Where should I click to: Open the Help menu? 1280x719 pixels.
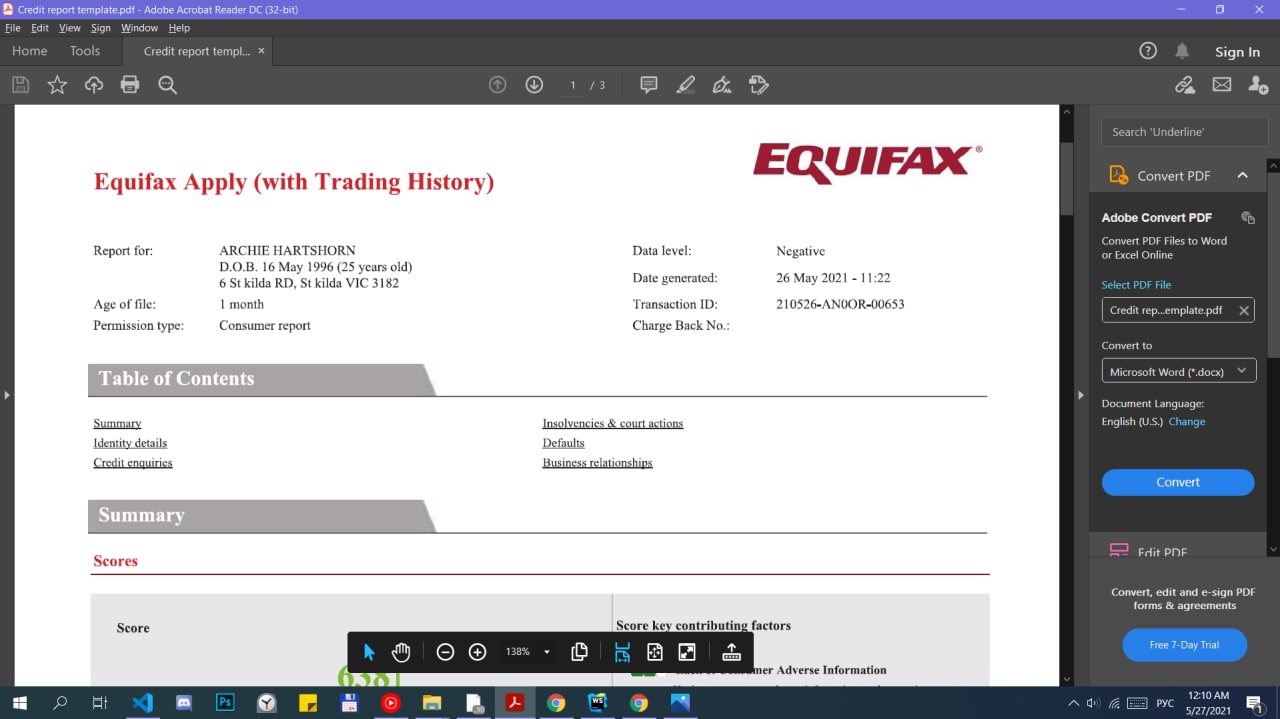pos(179,28)
